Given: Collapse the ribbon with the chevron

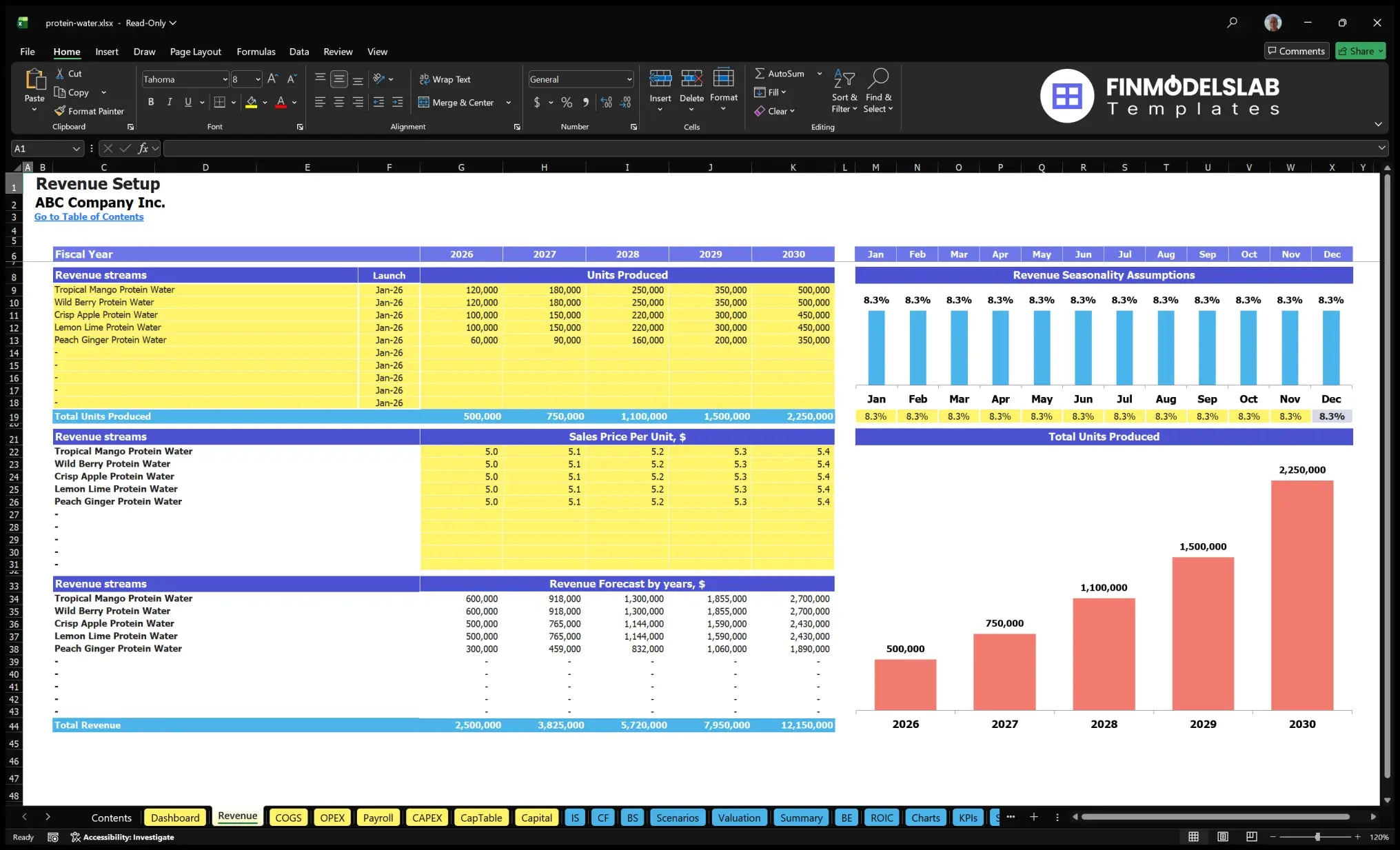Looking at the screenshot, I should 1378,124.
